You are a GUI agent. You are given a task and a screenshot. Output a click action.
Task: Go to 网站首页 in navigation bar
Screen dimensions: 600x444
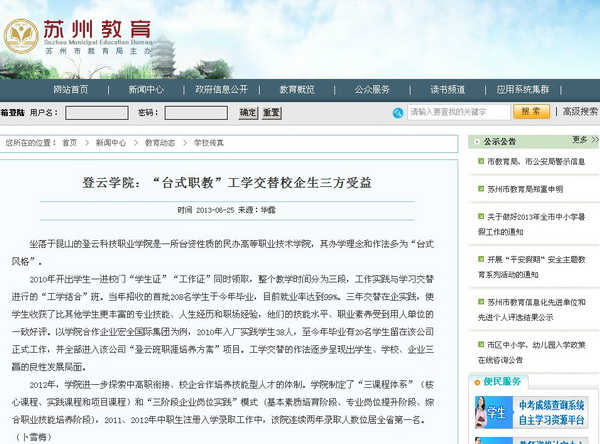point(70,89)
